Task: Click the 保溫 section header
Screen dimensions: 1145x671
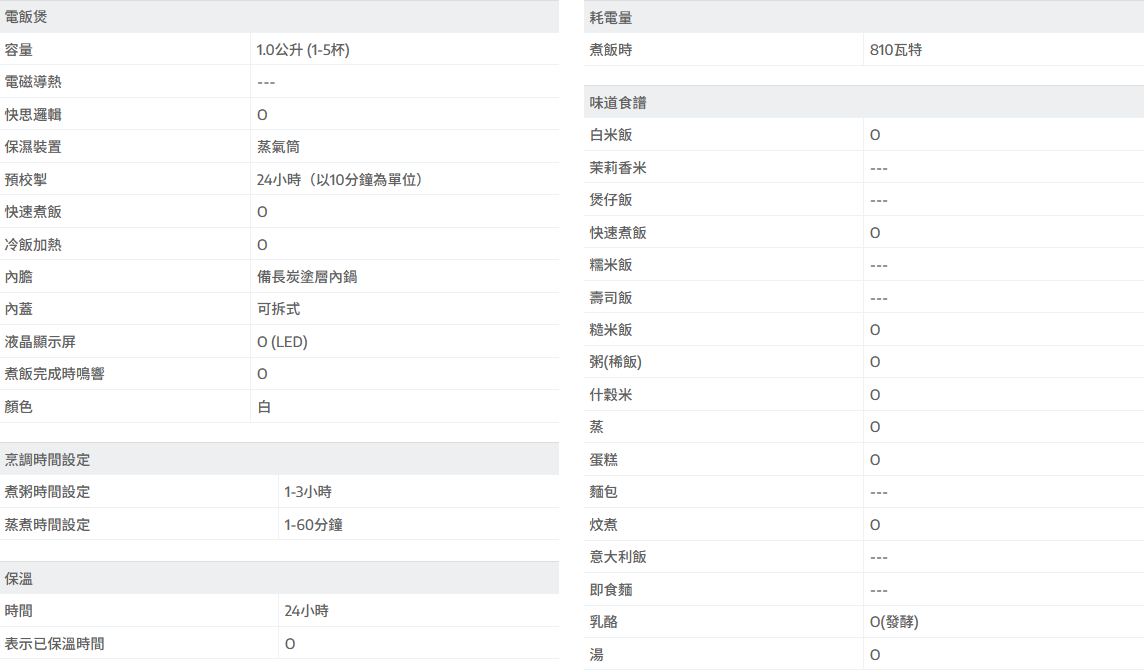Action: tap(19, 579)
